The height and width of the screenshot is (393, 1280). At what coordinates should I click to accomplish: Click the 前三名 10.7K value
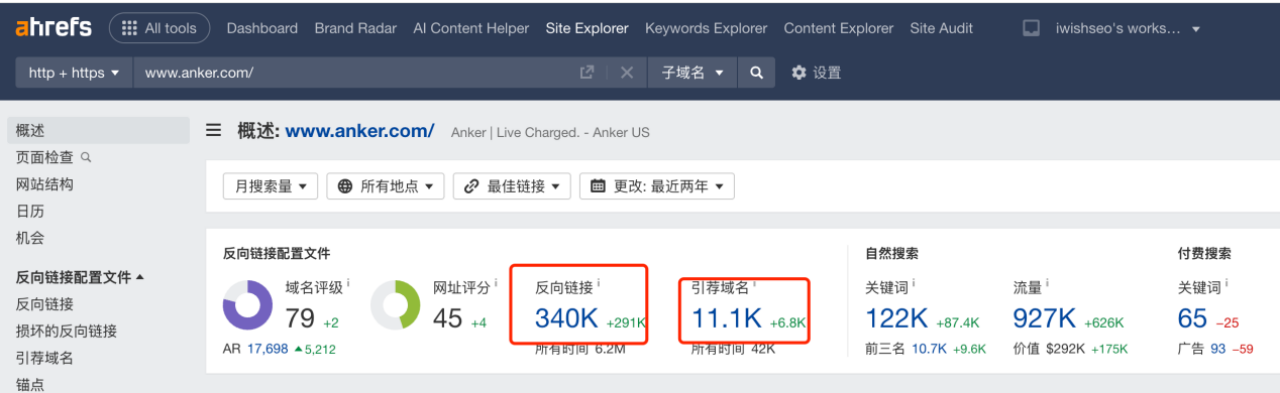928,349
